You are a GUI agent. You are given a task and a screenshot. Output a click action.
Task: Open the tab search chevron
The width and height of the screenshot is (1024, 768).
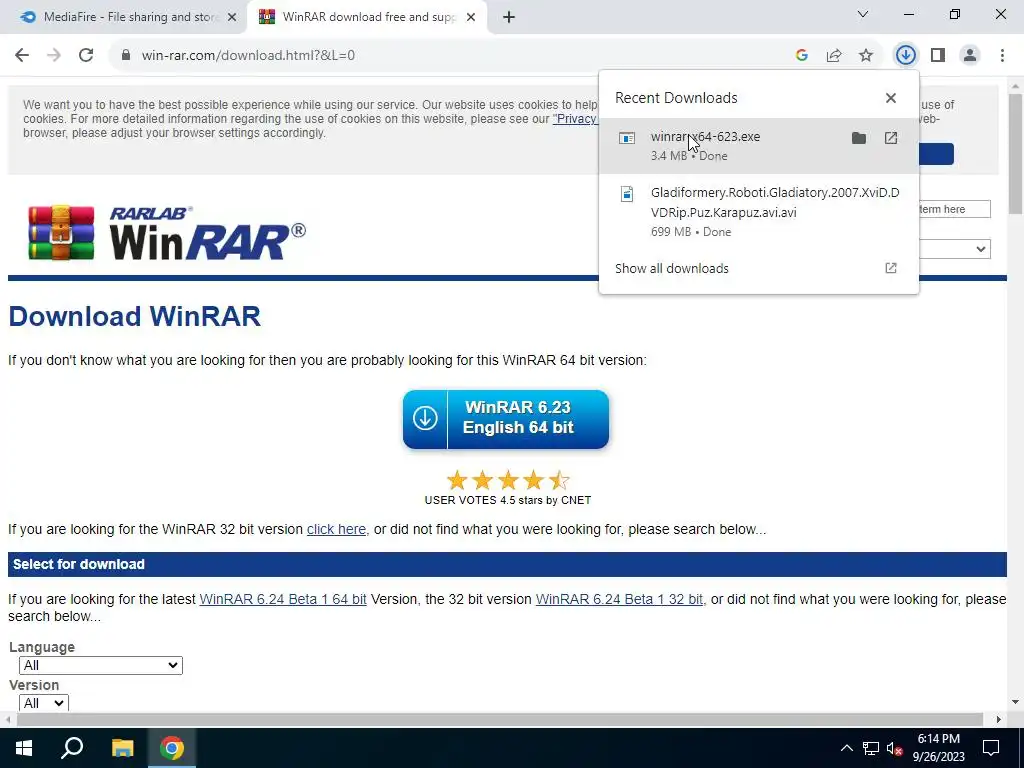click(x=863, y=14)
